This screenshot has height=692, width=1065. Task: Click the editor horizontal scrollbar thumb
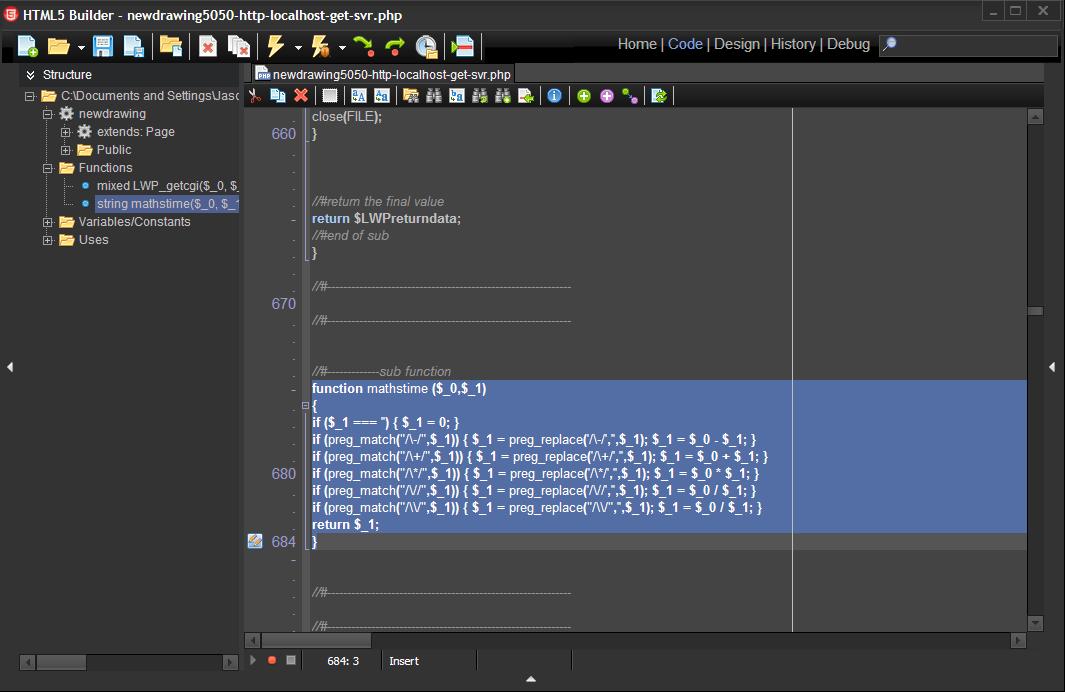[316, 640]
